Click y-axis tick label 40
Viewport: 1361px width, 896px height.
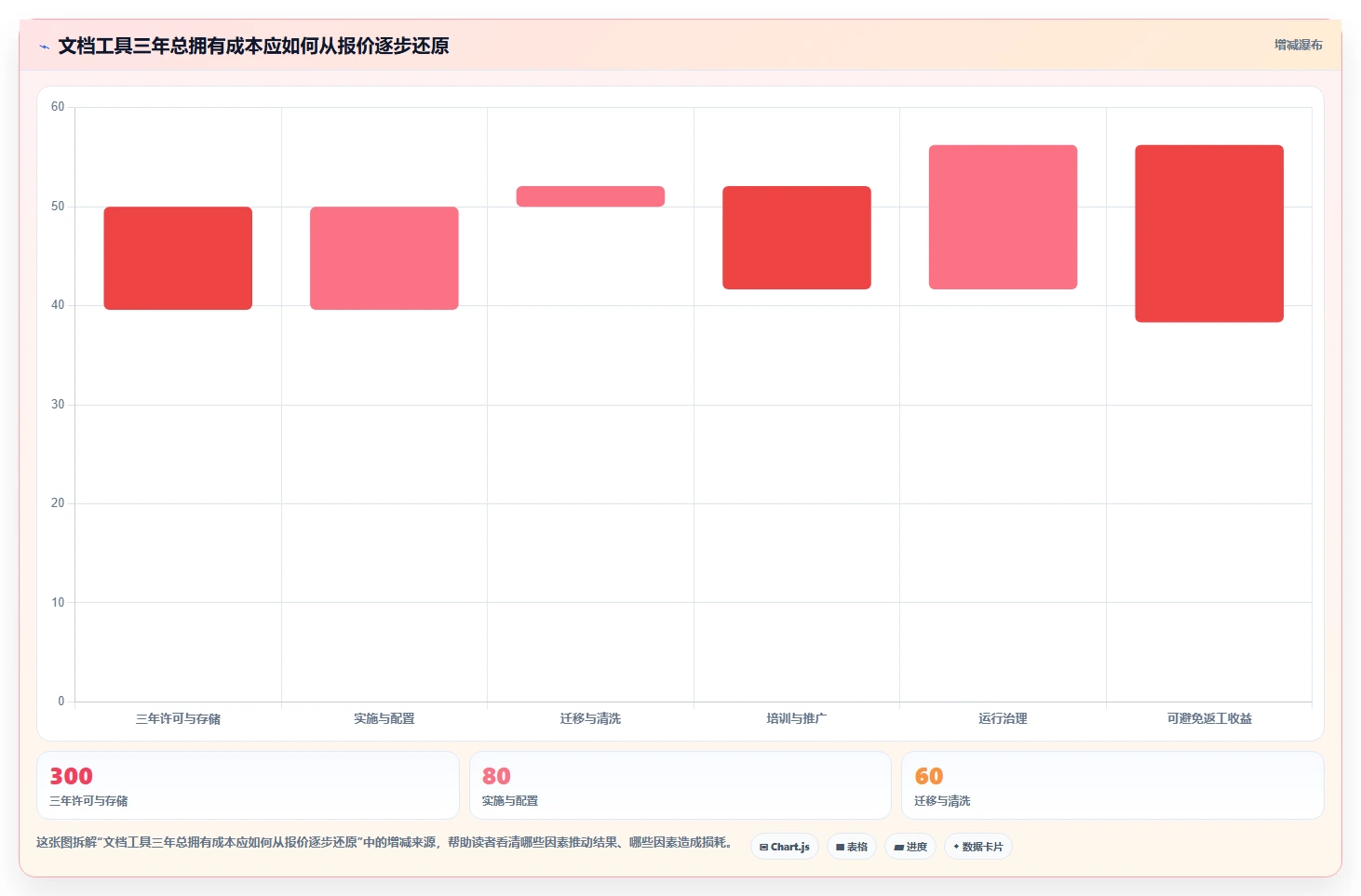pyautogui.click(x=58, y=305)
